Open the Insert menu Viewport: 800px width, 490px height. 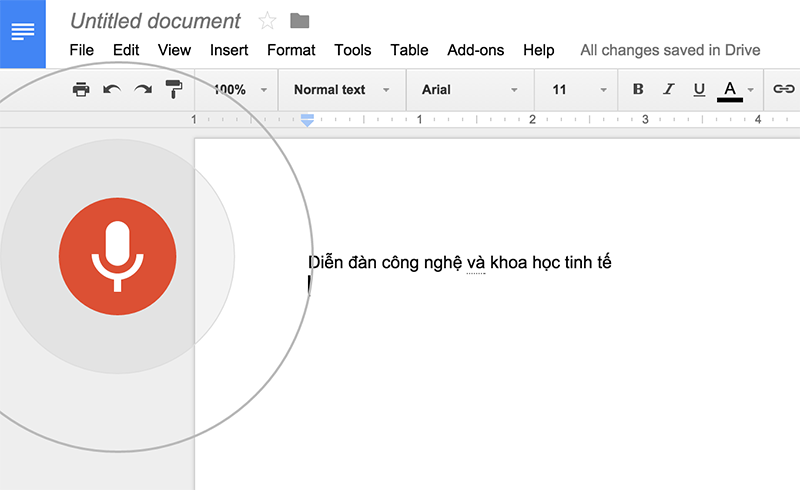[229, 50]
